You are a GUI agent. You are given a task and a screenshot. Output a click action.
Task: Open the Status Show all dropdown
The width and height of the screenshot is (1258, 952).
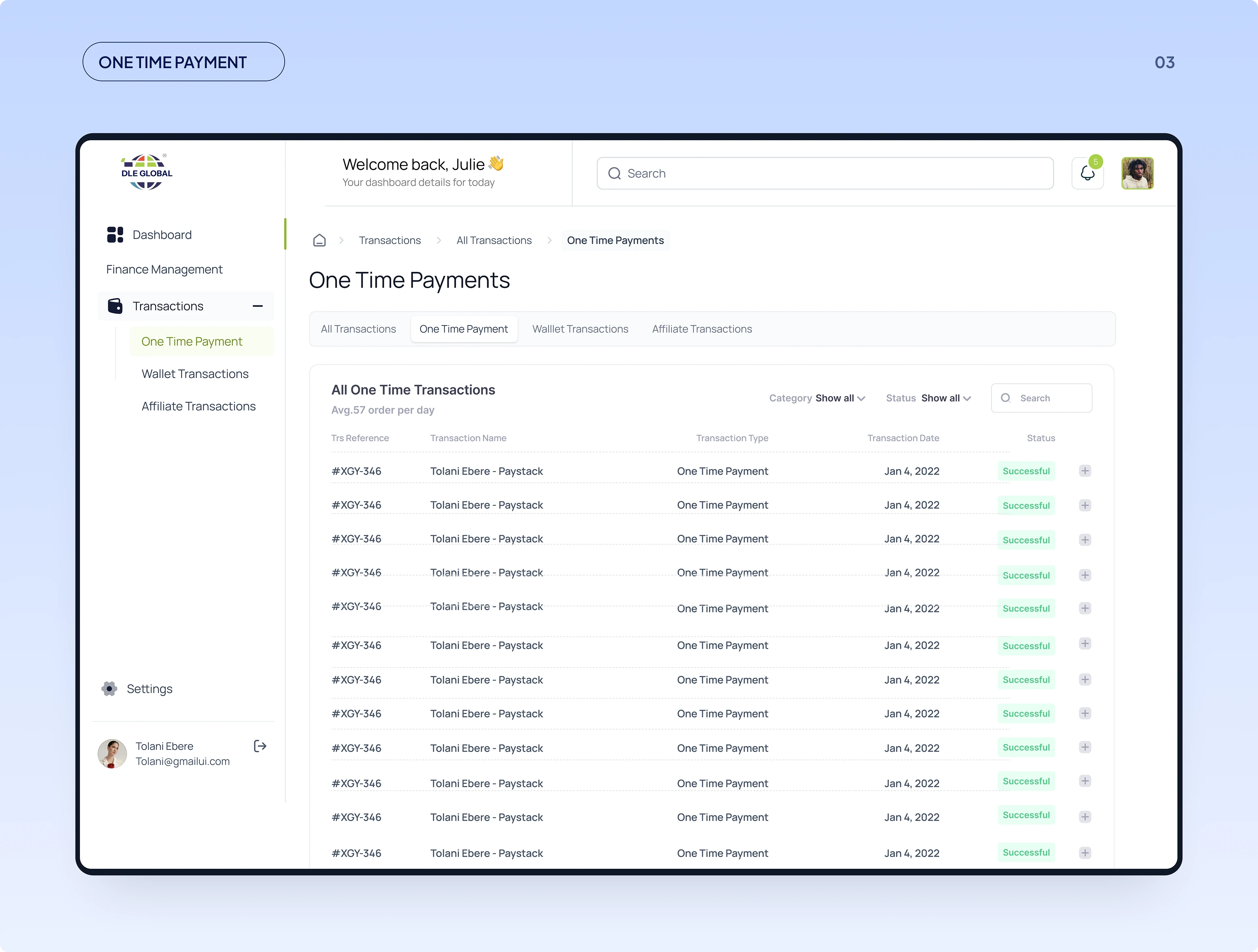click(x=946, y=398)
